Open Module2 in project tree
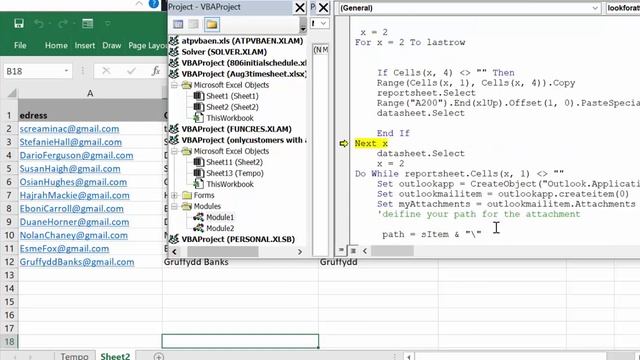This screenshot has width=640, height=360. pos(220,228)
